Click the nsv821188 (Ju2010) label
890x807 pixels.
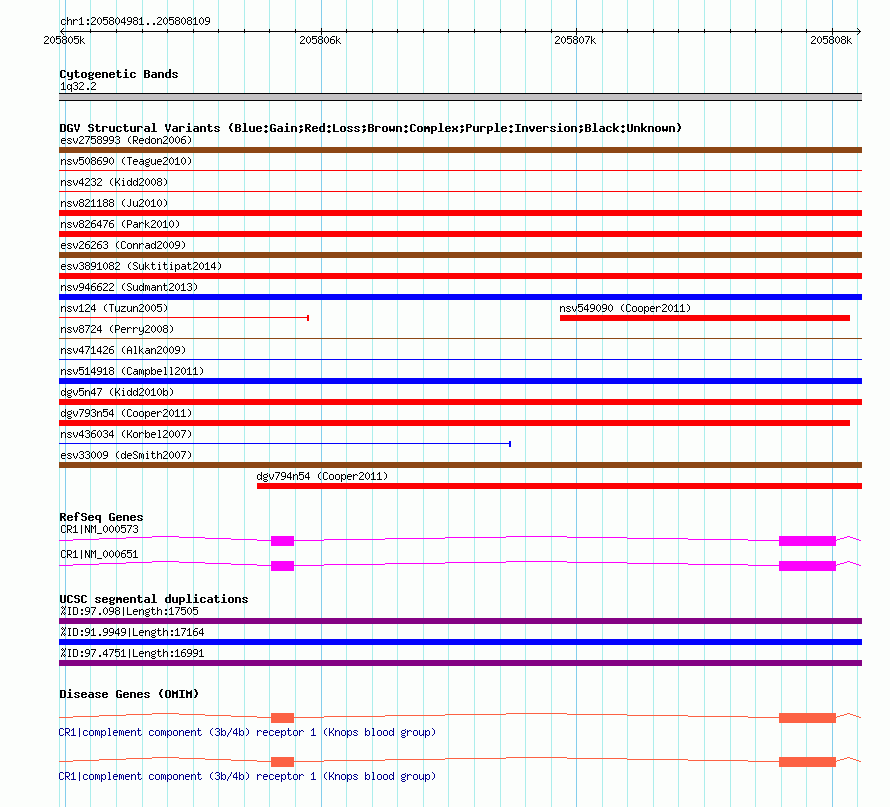coord(114,203)
